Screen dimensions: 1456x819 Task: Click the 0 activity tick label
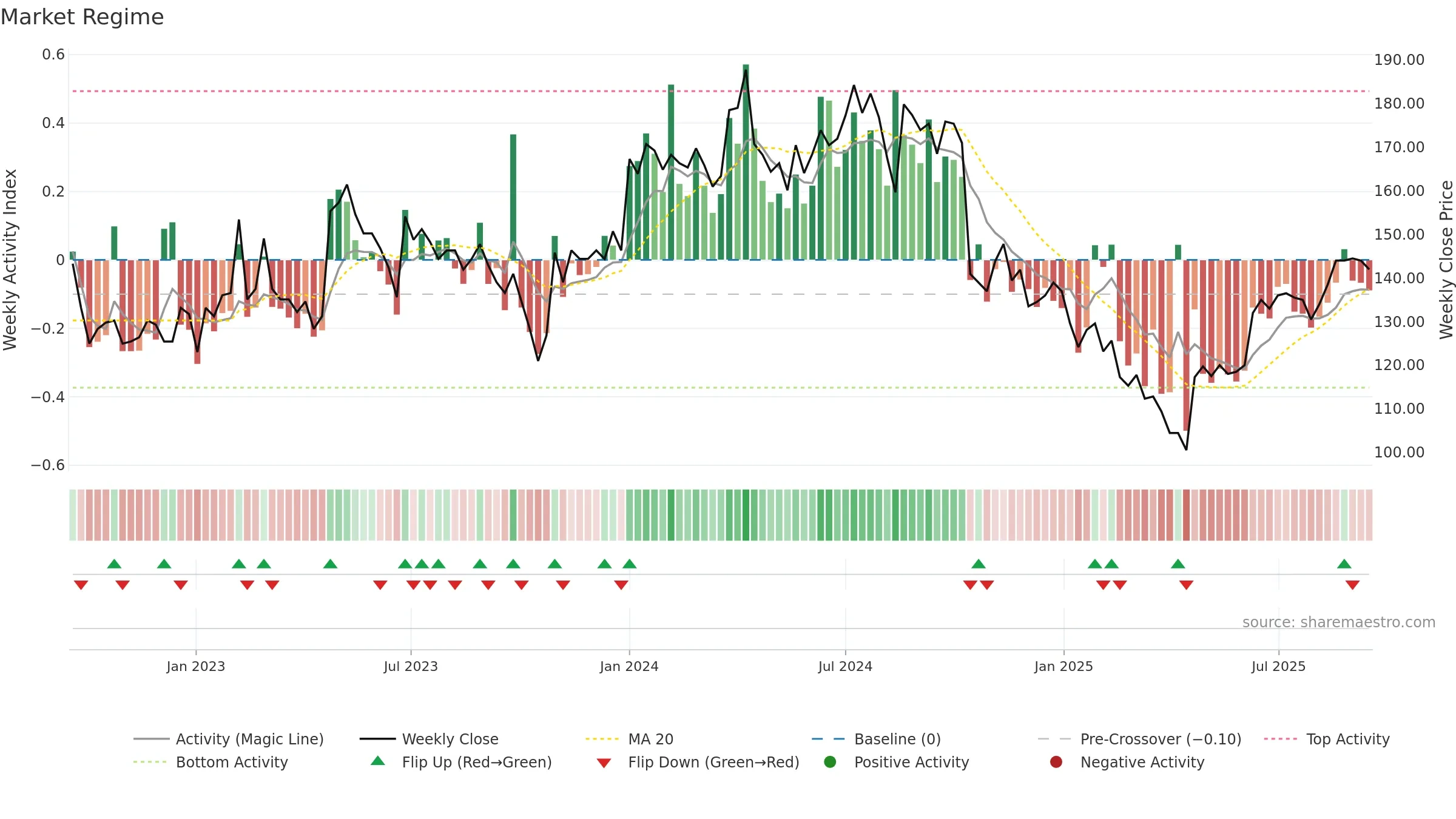(60, 260)
